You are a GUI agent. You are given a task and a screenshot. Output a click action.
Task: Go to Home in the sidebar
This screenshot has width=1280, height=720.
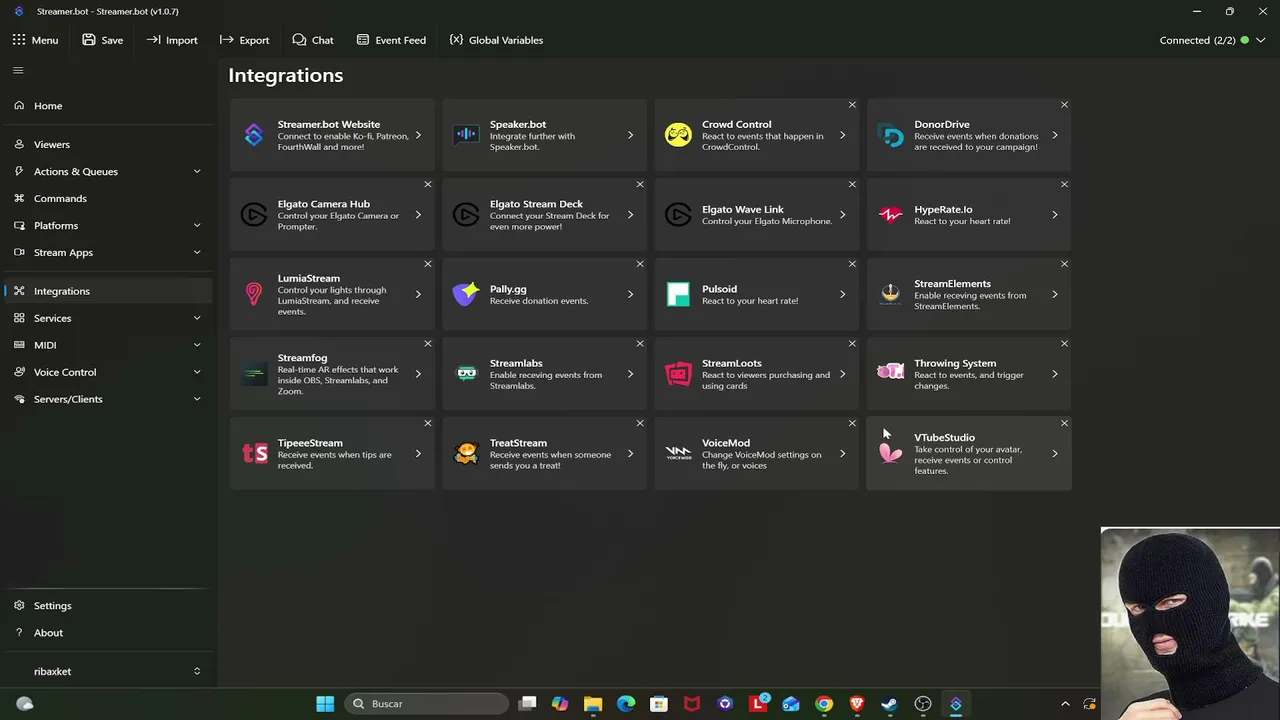[x=108, y=106]
